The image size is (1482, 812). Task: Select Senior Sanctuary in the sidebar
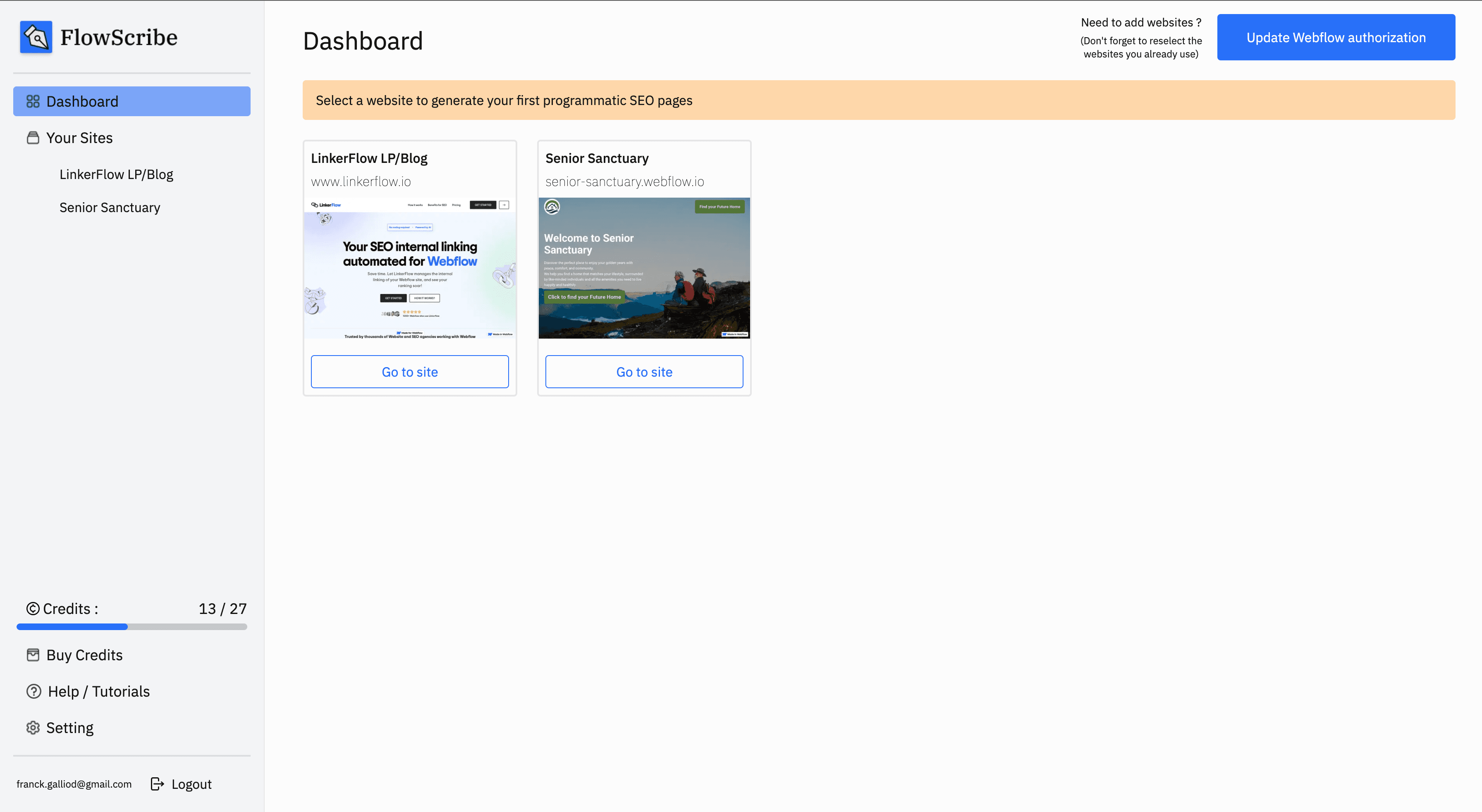tap(110, 207)
